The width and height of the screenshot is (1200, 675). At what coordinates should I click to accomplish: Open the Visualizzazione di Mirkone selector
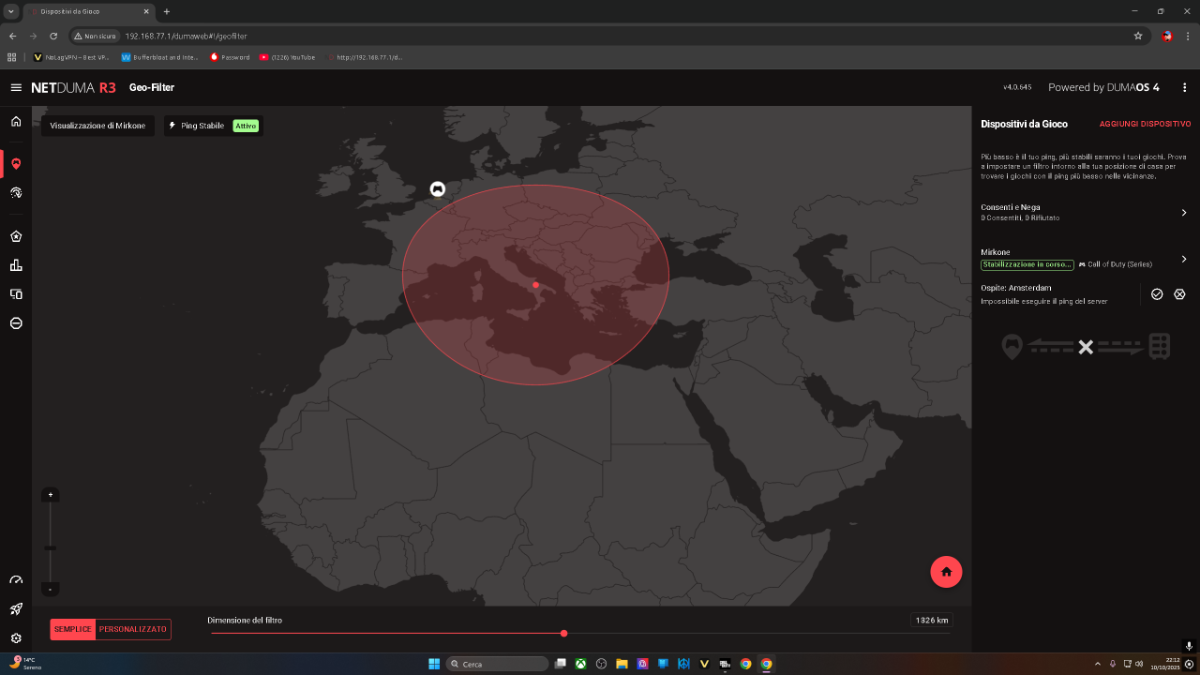point(97,126)
